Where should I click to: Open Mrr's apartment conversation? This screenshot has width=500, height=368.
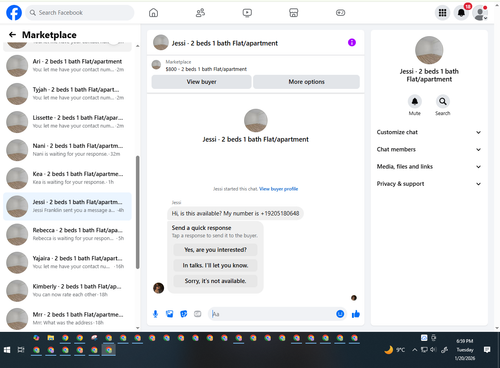click(x=67, y=318)
